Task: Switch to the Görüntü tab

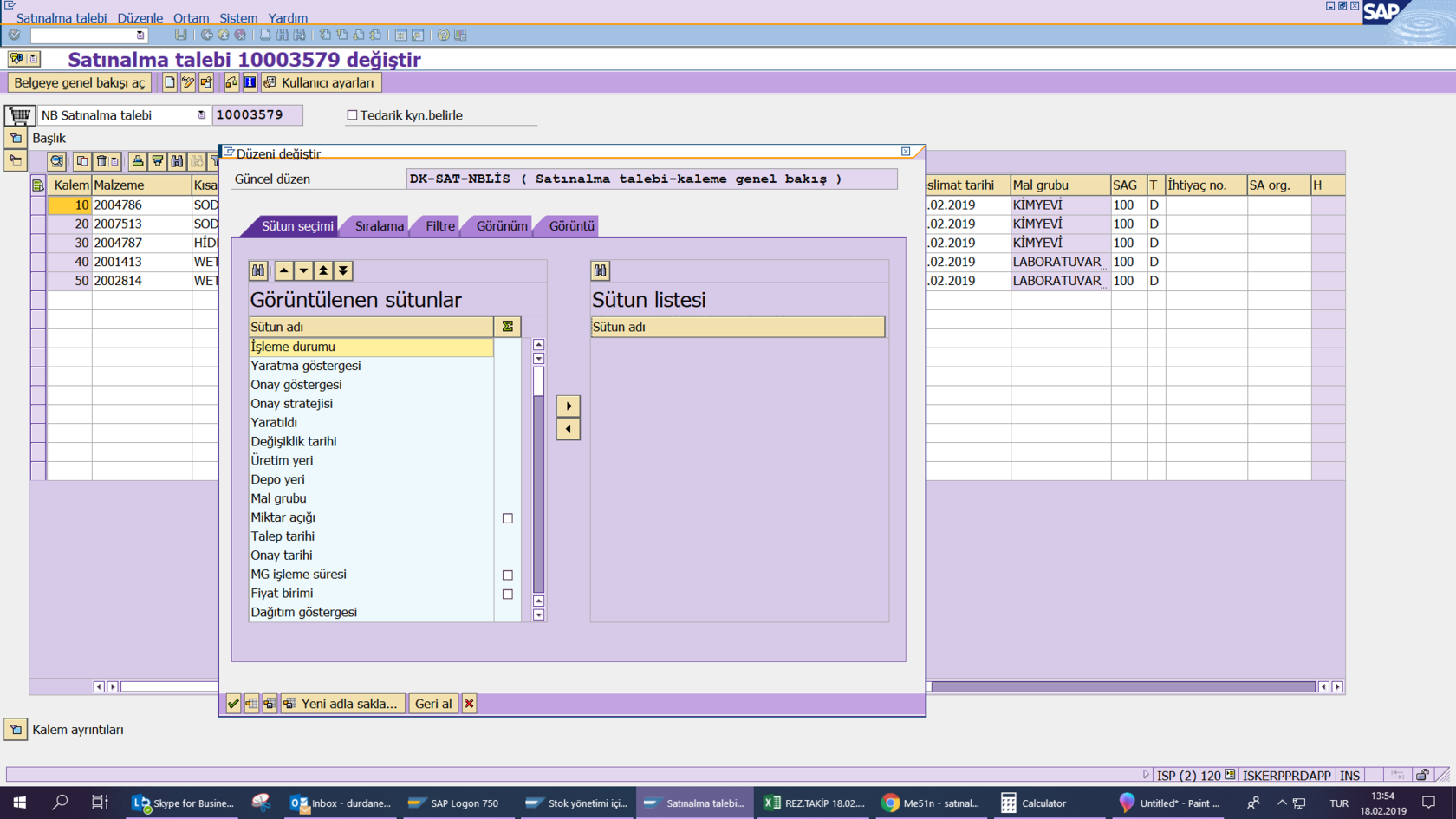Action: tap(572, 226)
